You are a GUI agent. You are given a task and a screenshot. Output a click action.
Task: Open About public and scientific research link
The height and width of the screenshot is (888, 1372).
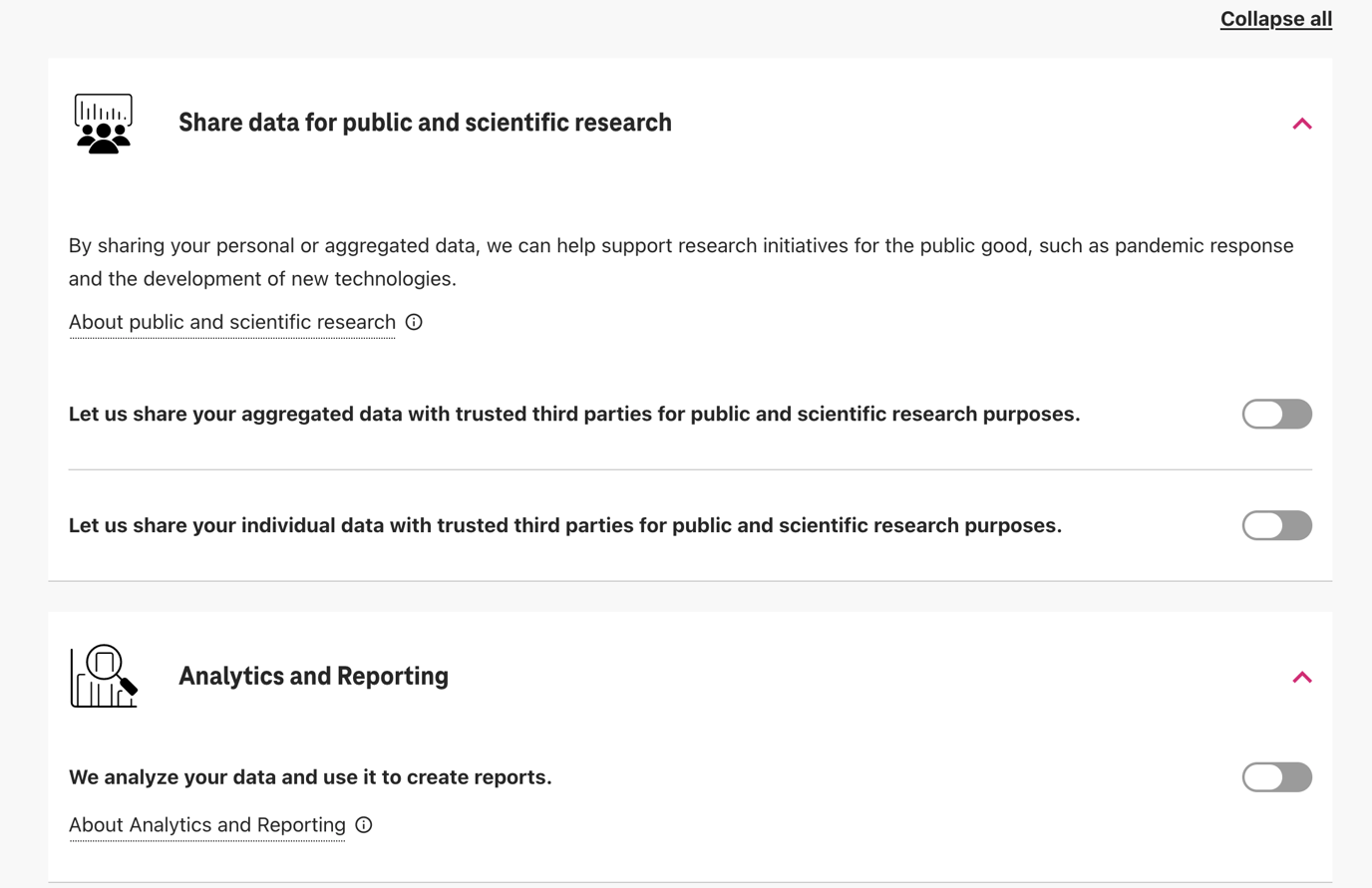(232, 322)
